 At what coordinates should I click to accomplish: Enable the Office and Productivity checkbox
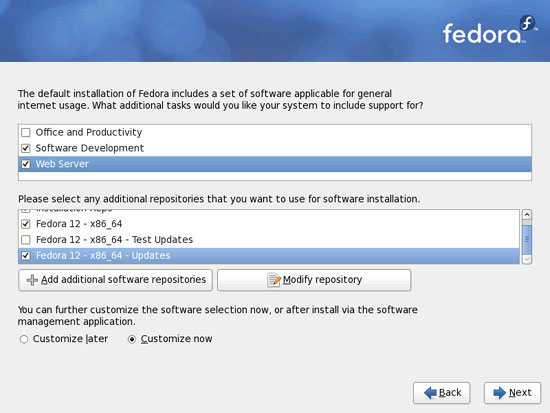pyautogui.click(x=26, y=133)
